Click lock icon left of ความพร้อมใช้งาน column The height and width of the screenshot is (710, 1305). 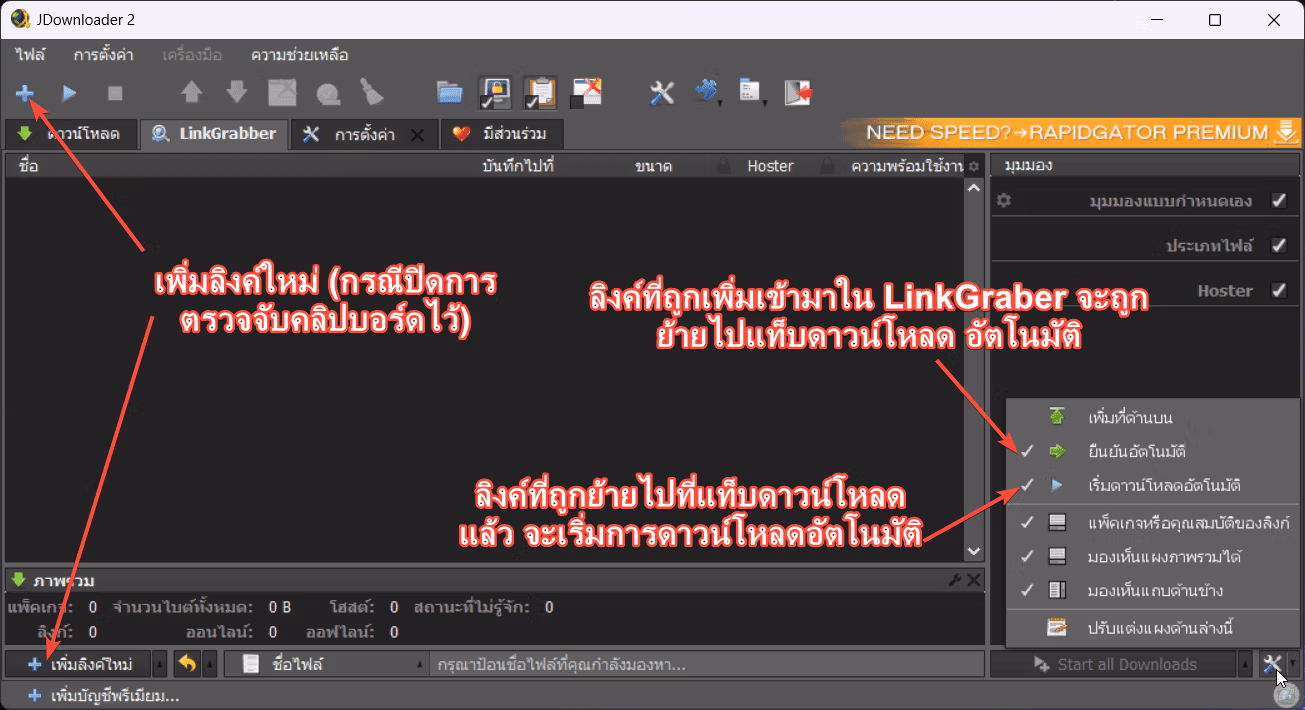click(827, 166)
